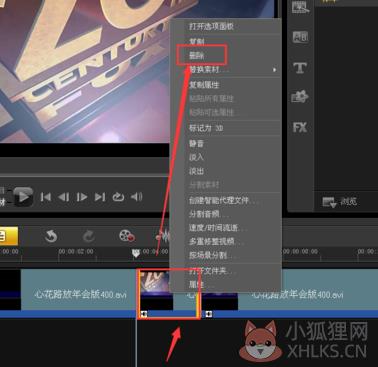The width and height of the screenshot is (378, 367).
Task: Click the small clip marker icon under the third clip
Action: pos(209,314)
